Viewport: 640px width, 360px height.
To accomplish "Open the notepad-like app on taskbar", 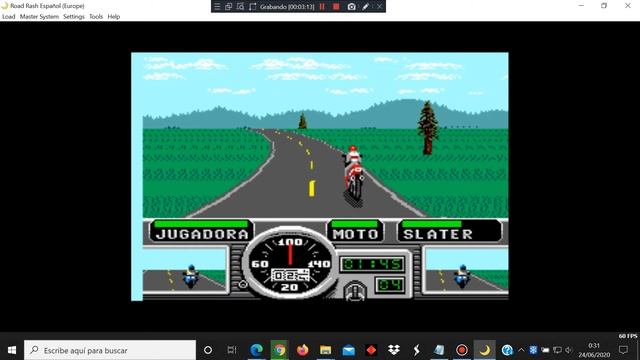I will click(439, 350).
